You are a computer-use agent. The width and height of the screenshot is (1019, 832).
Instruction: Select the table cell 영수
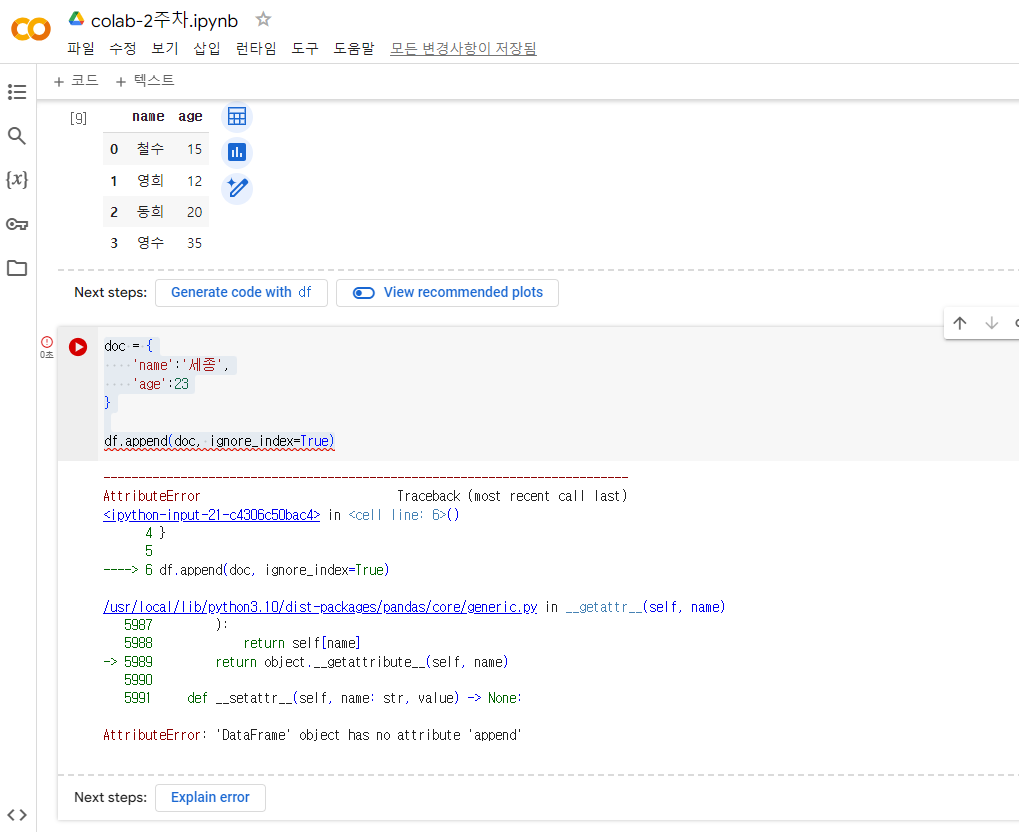pos(150,242)
